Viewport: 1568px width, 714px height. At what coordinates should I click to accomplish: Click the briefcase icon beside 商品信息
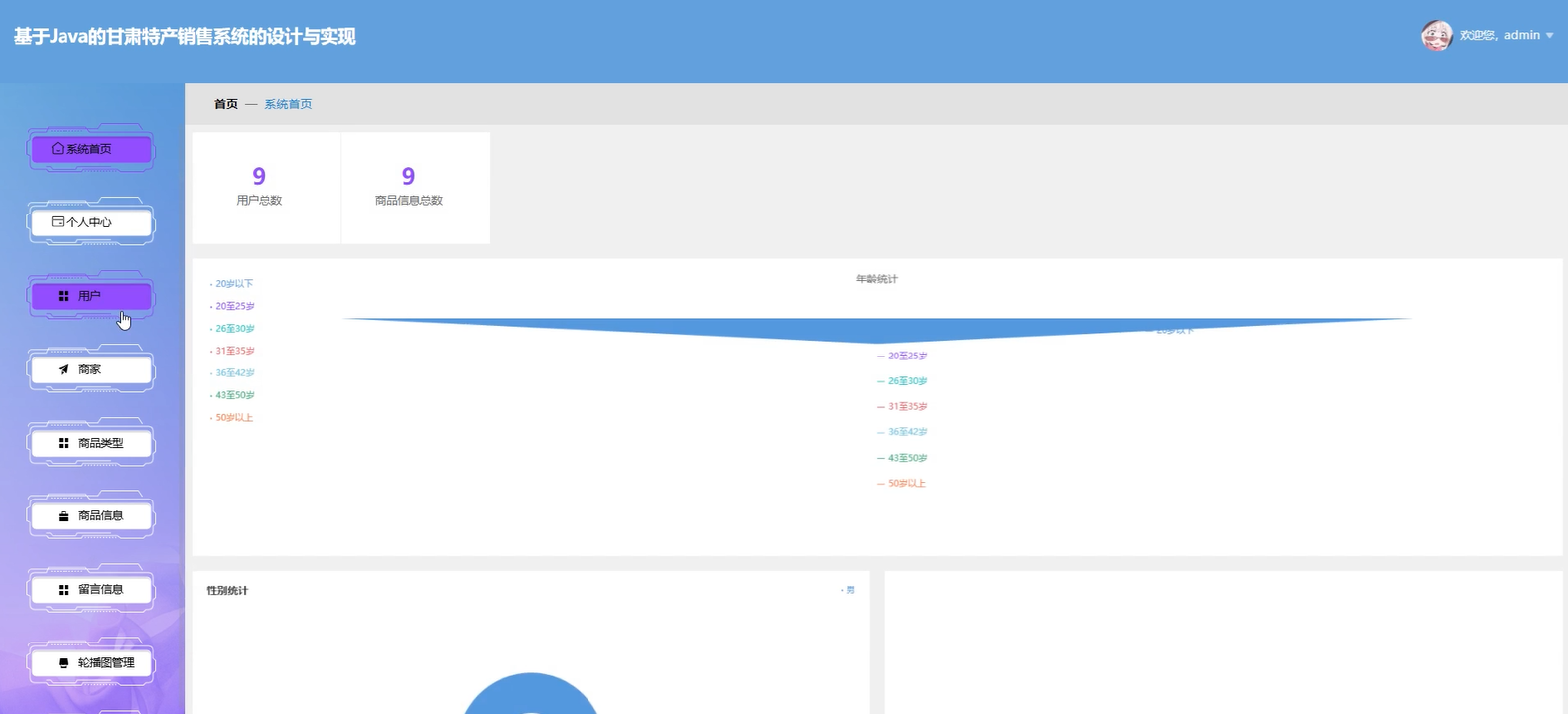(x=64, y=516)
